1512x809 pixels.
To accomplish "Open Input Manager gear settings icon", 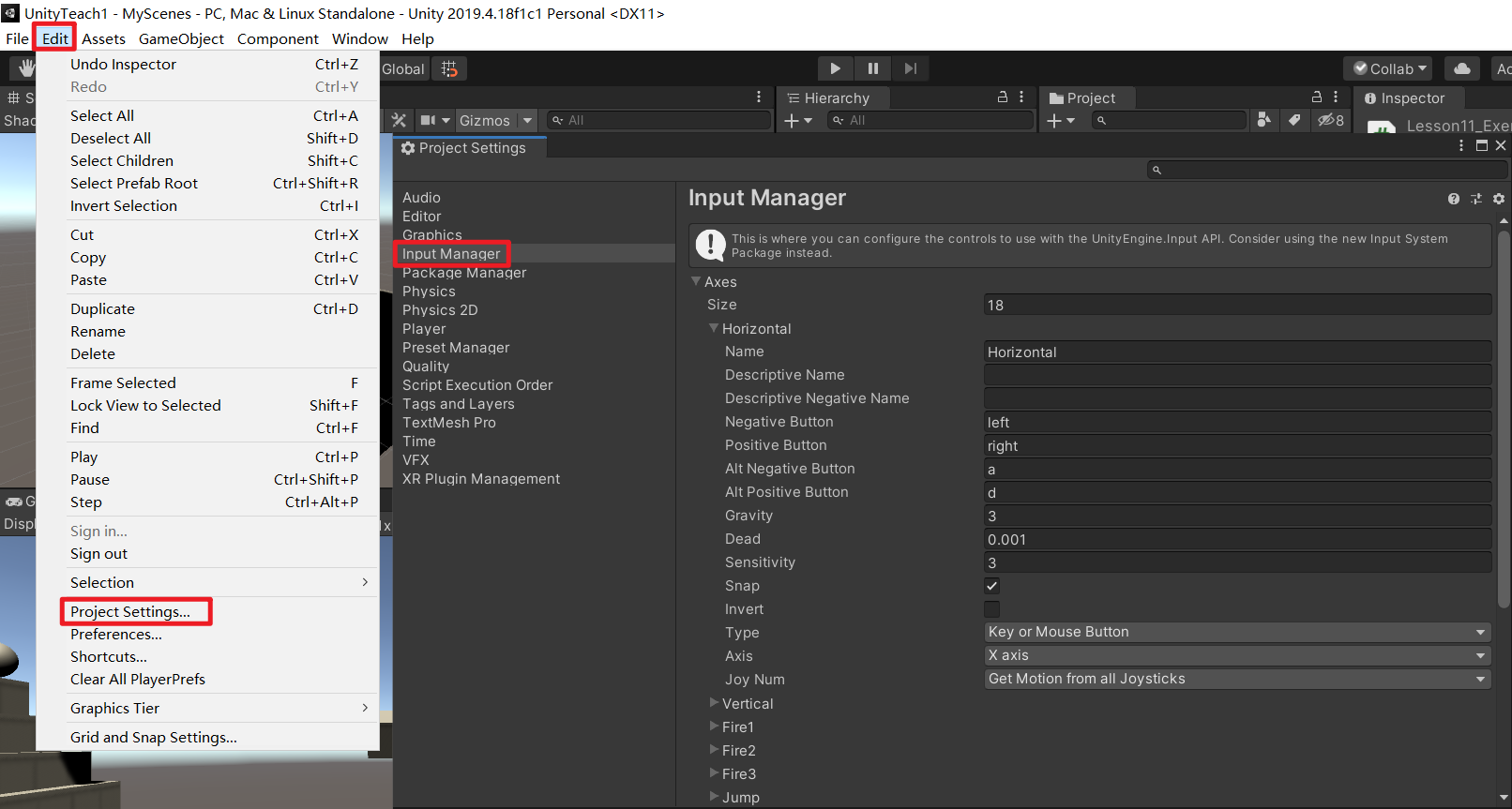I will pos(1499,199).
